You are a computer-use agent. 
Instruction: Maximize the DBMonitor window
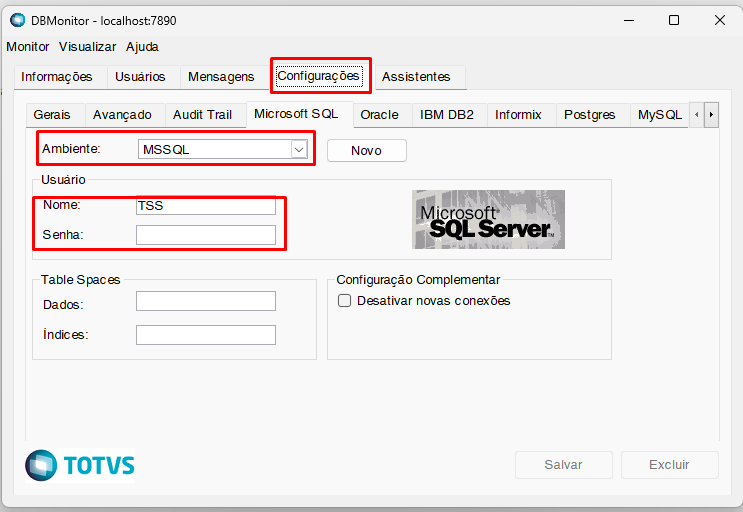tap(674, 20)
